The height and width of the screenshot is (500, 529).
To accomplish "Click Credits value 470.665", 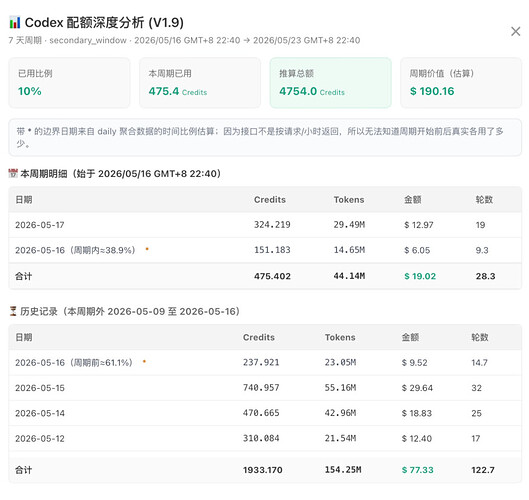I will pos(261,413).
